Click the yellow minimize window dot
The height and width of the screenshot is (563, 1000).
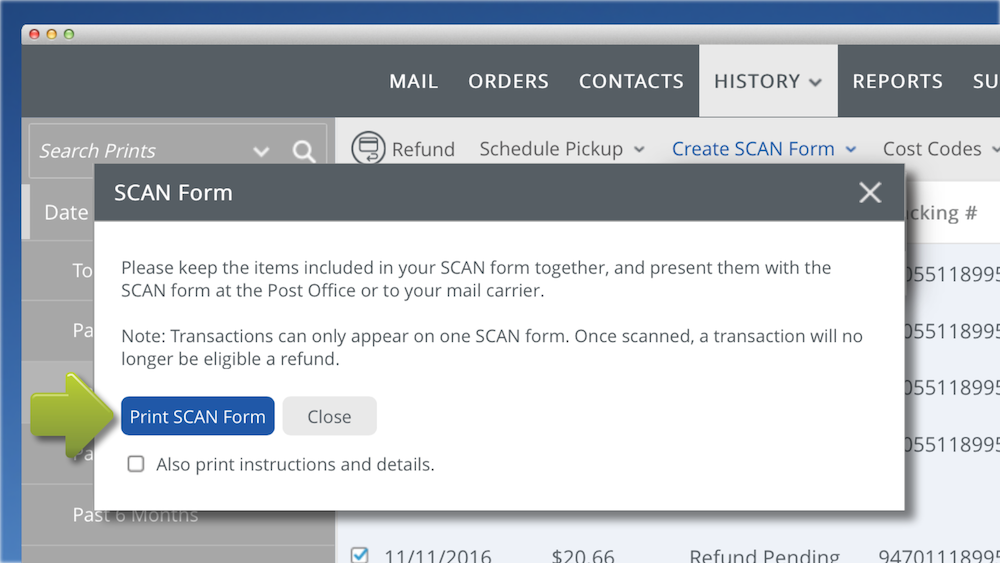(51, 34)
